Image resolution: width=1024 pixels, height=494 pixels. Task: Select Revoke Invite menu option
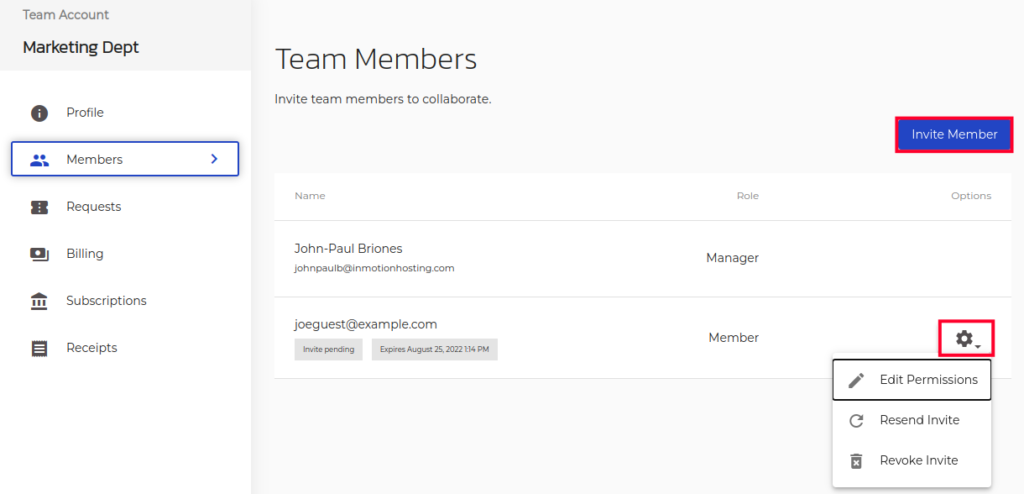918,460
